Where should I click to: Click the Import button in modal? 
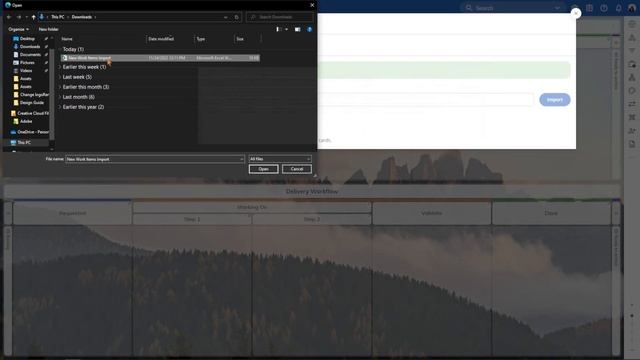555,100
